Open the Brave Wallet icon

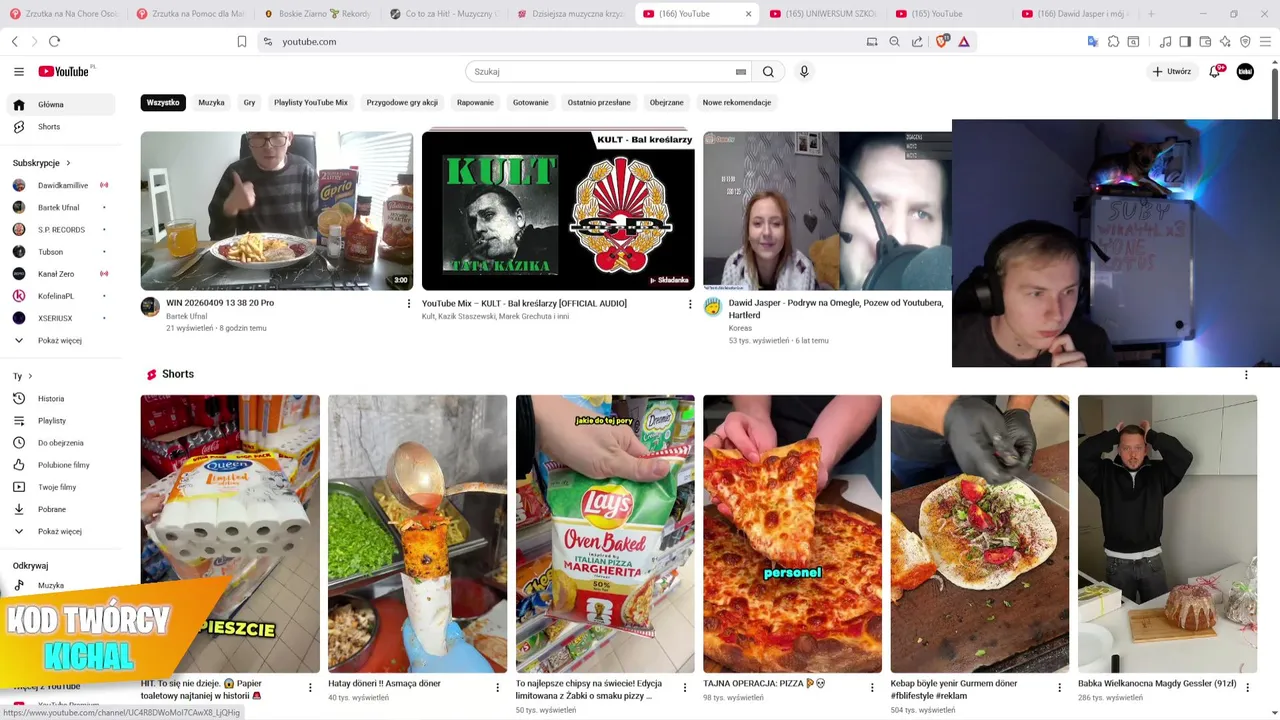point(1205,41)
